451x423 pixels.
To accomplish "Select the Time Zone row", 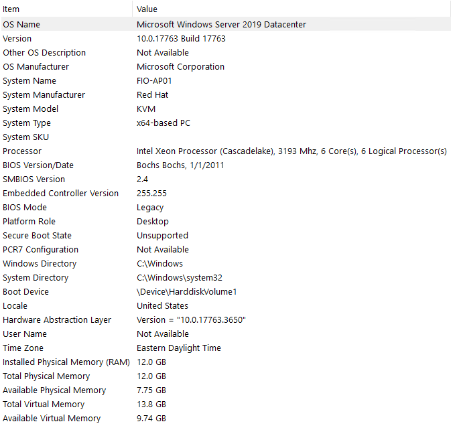I will pyautogui.click(x=225, y=348).
